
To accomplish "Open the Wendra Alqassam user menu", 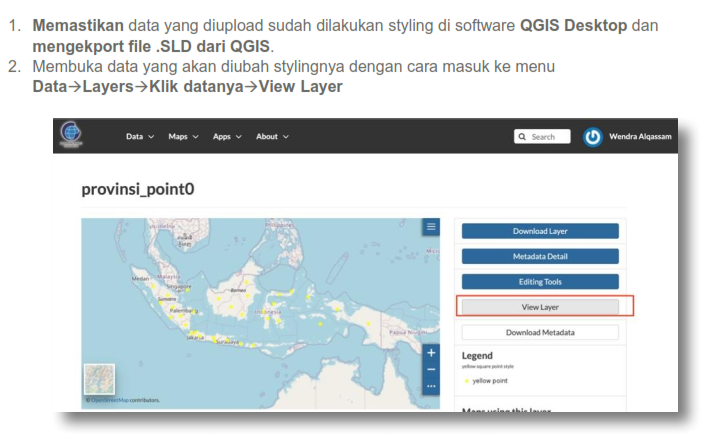I will click(x=642, y=137).
